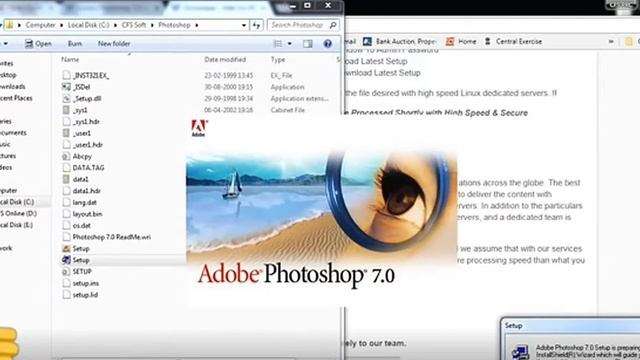Open the change view icon

pyautogui.click(x=278, y=44)
